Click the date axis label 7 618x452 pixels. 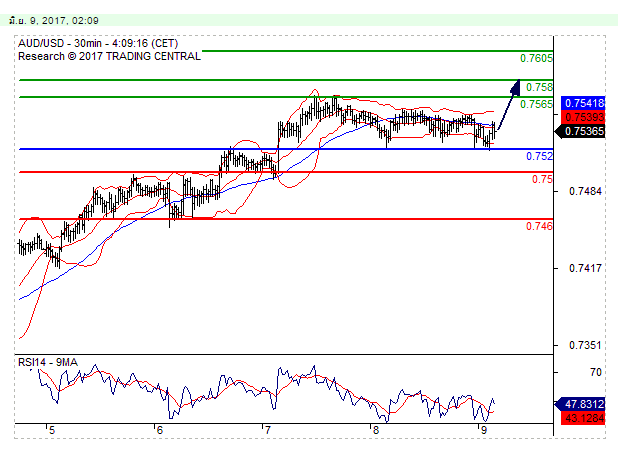click(268, 430)
